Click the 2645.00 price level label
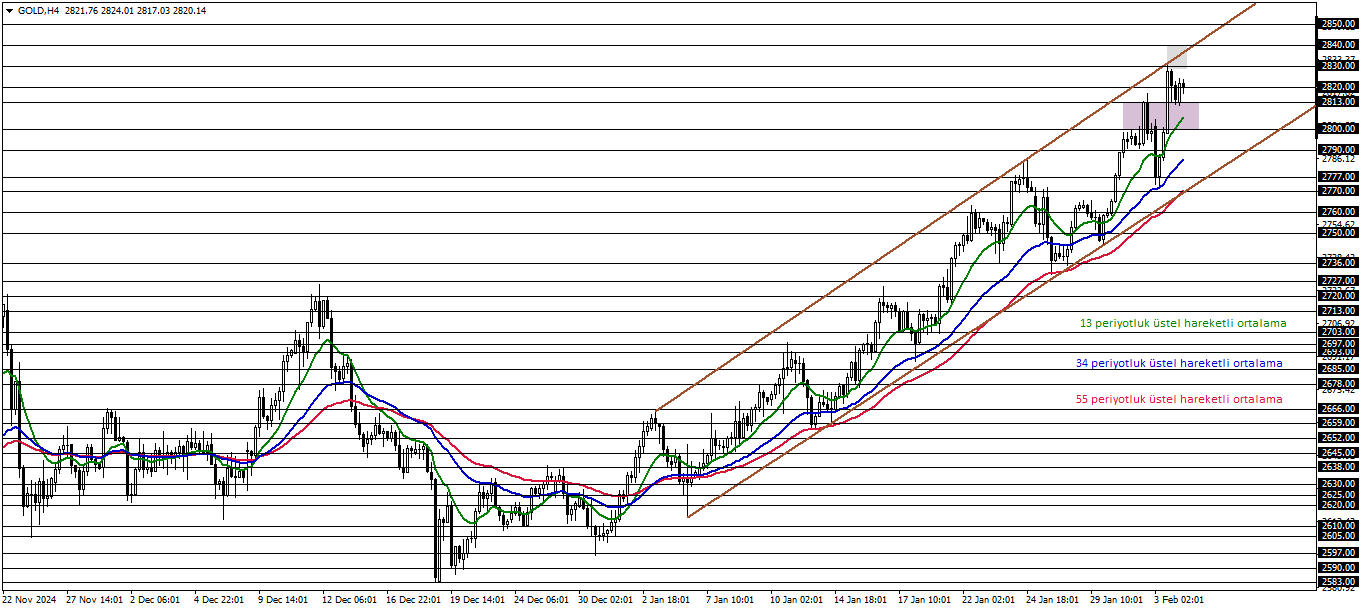This screenshot has height=611, width=1362. point(1338,452)
